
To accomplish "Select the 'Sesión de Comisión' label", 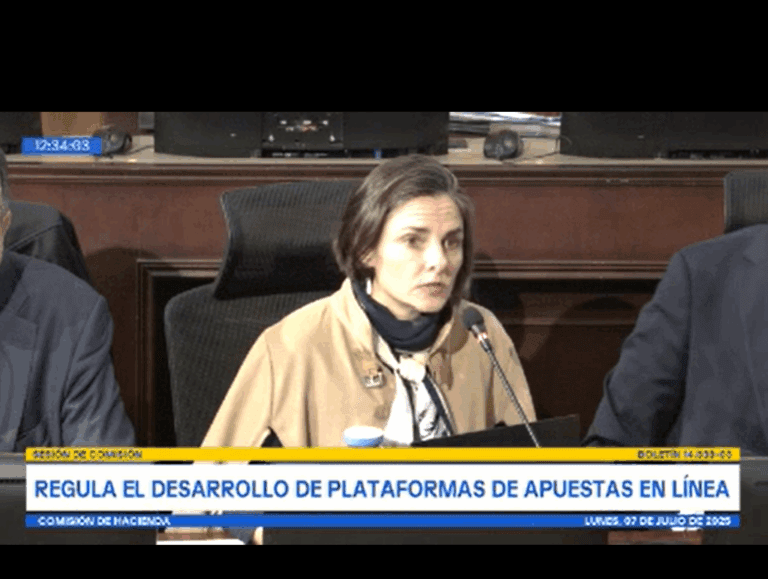I will tap(88, 454).
